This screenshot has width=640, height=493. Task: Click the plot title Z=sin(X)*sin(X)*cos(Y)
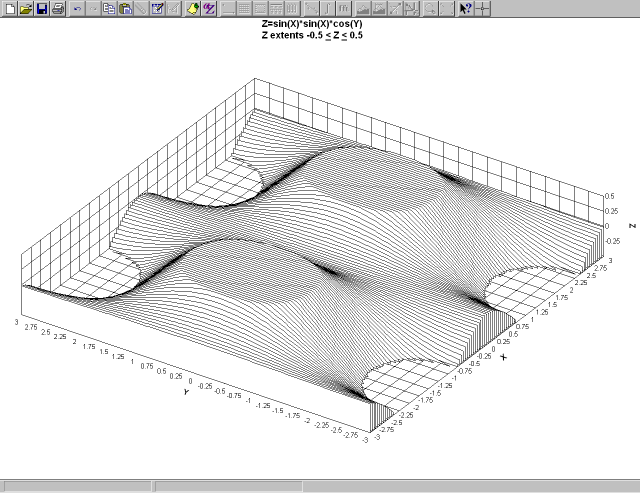pyautogui.click(x=312, y=24)
